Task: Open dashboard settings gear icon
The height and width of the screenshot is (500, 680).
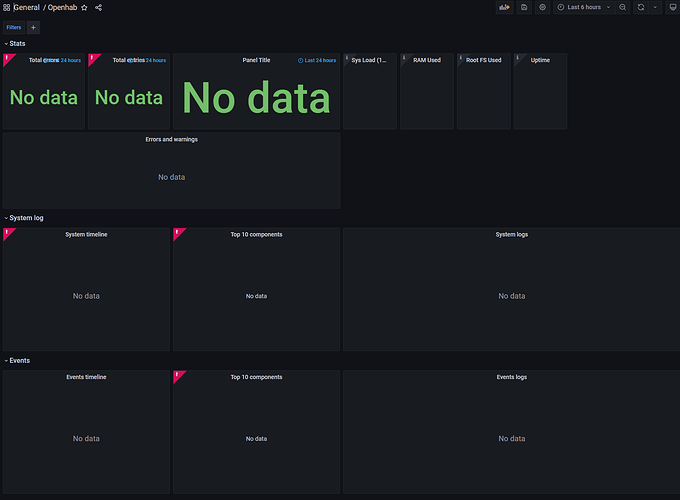Action: coord(542,7)
